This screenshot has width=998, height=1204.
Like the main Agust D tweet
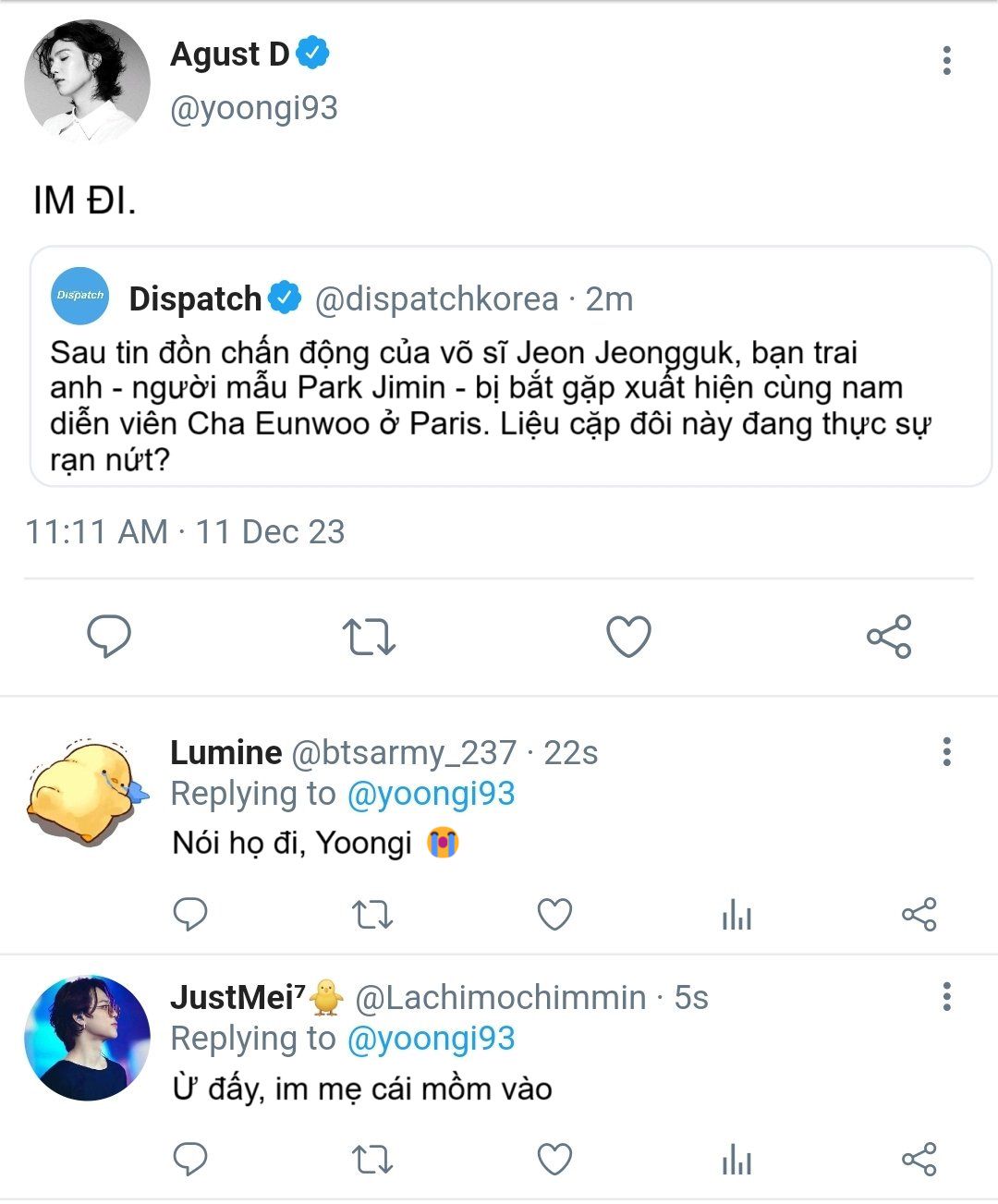[628, 637]
